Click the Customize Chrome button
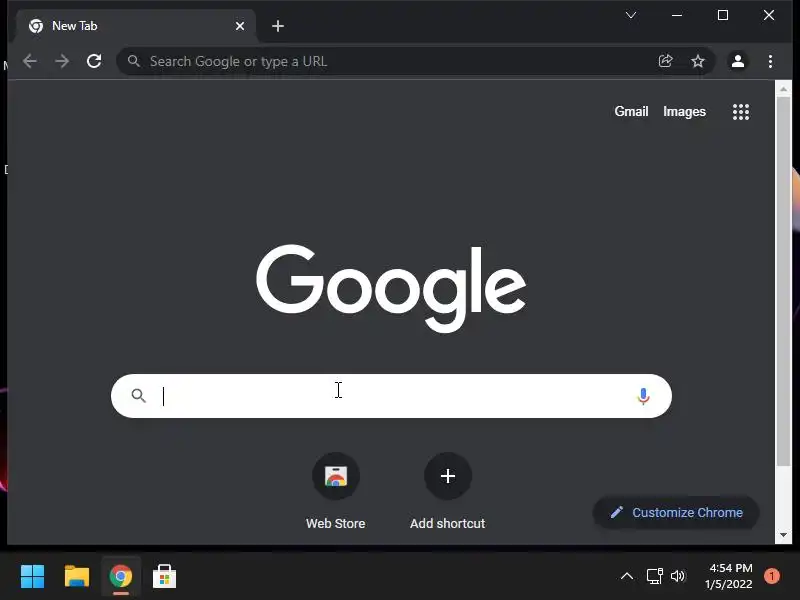This screenshot has height=600, width=800. click(x=676, y=512)
